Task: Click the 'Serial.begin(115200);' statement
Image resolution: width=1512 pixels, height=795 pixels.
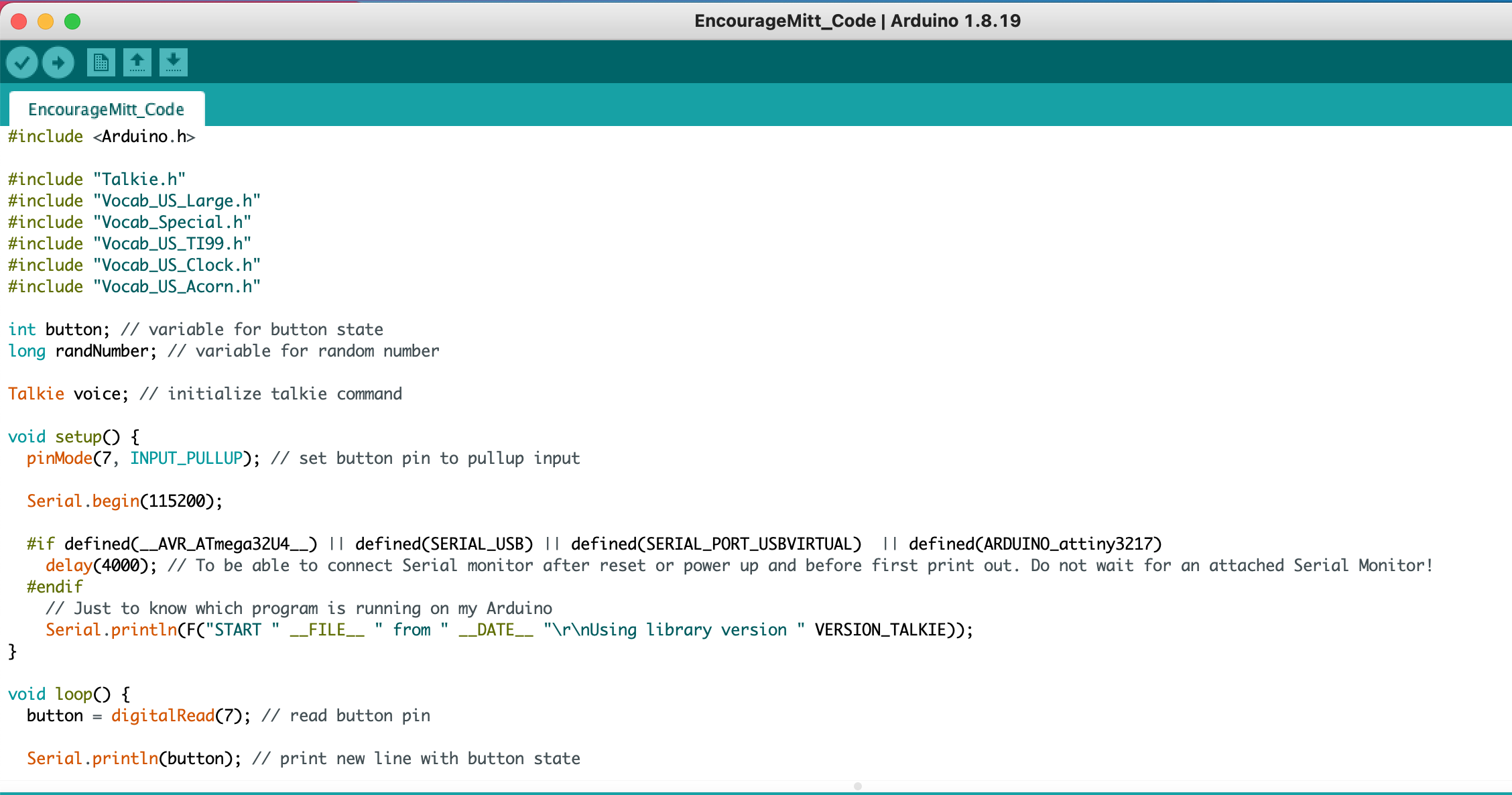Action: tap(125, 501)
